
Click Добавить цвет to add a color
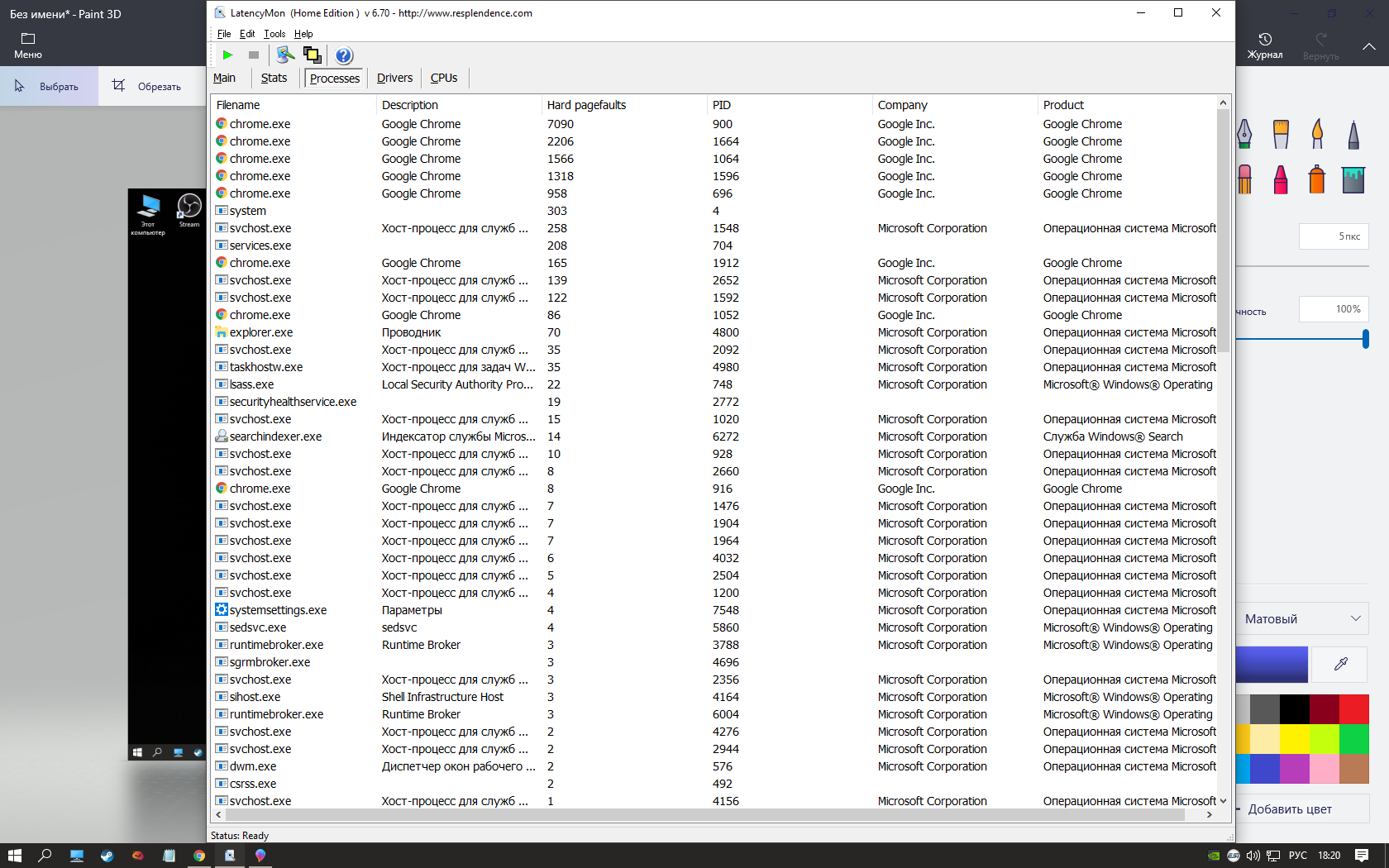[x=1302, y=809]
